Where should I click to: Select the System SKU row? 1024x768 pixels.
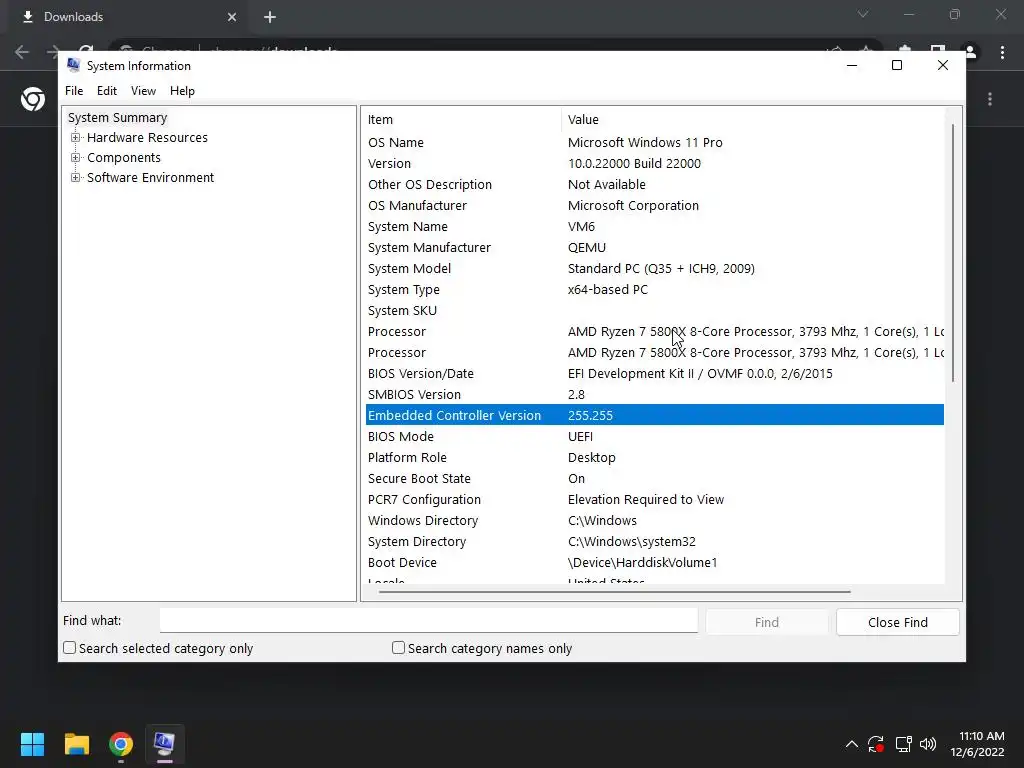pos(654,310)
